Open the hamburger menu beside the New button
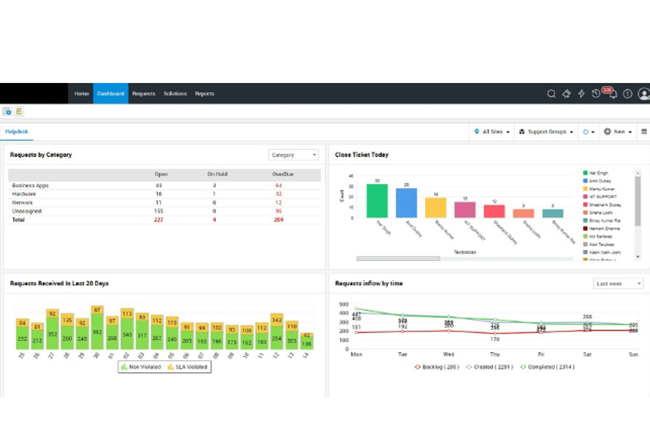Image resolution: width=650 pixels, height=425 pixels. point(644,131)
